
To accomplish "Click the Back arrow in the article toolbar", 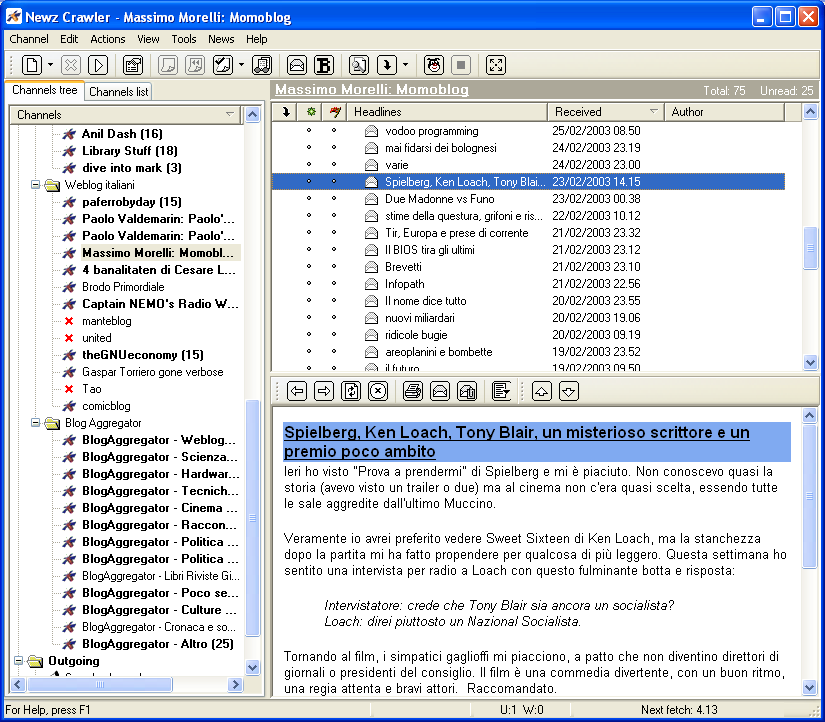I will tap(297, 391).
